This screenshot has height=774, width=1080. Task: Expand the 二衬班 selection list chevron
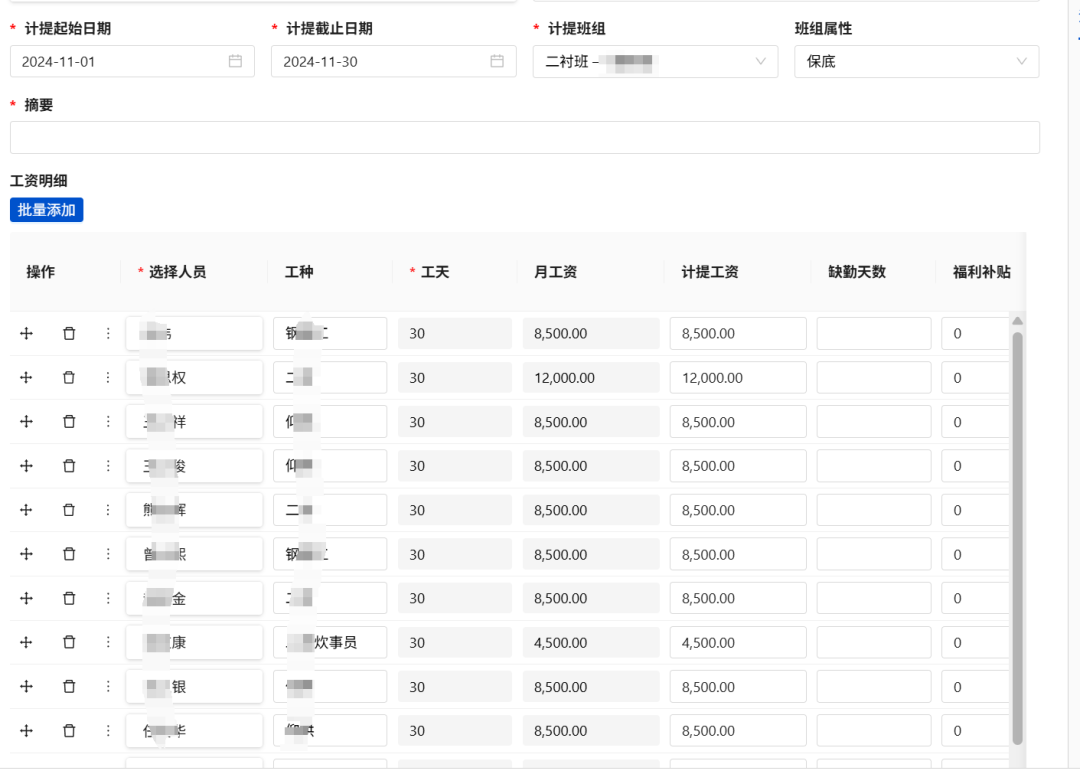pos(764,61)
